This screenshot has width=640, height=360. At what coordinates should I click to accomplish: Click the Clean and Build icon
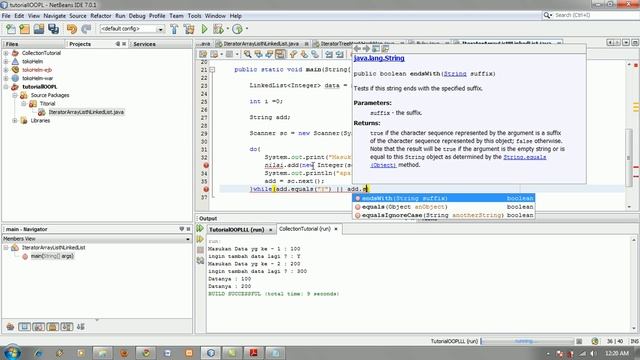pyautogui.click(x=189, y=29)
